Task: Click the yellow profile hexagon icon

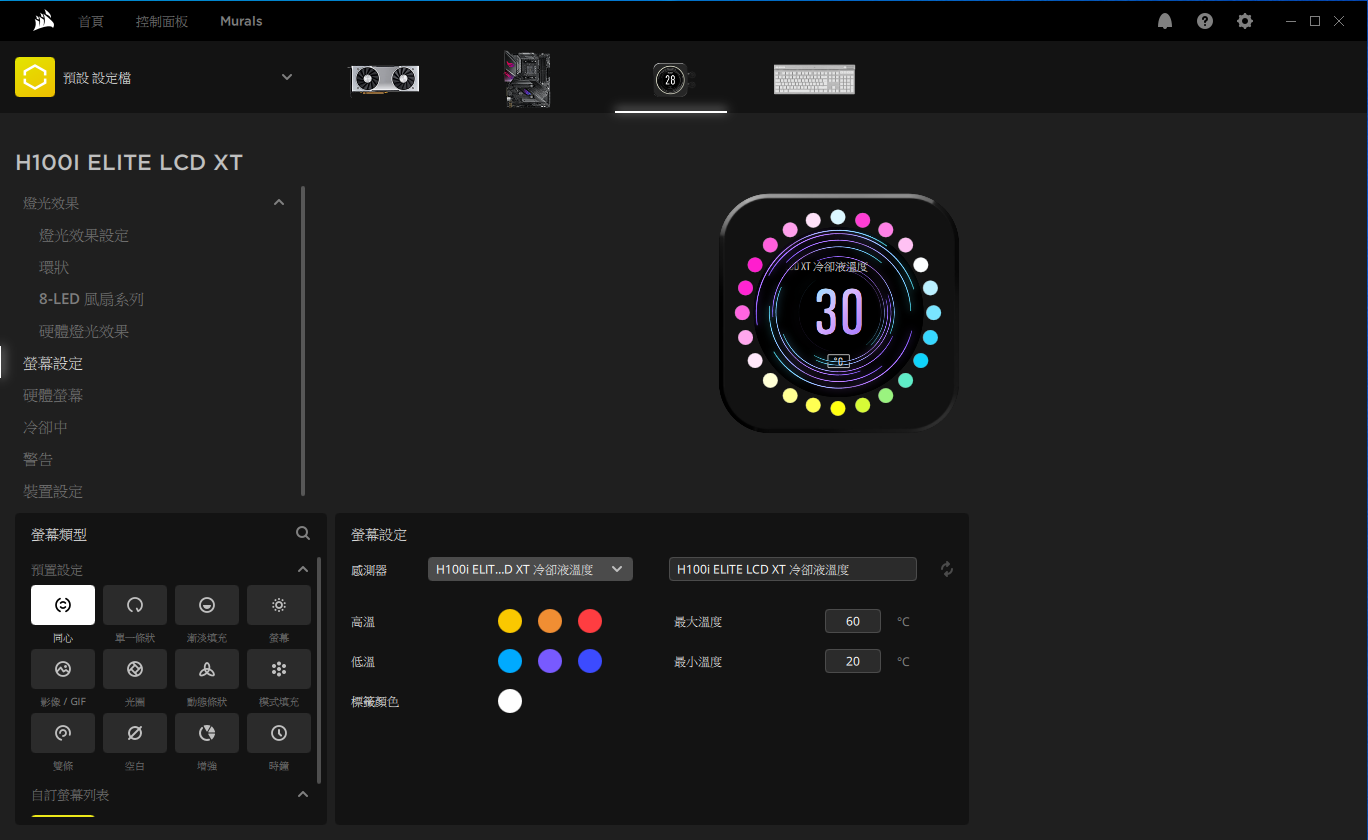Action: point(35,77)
